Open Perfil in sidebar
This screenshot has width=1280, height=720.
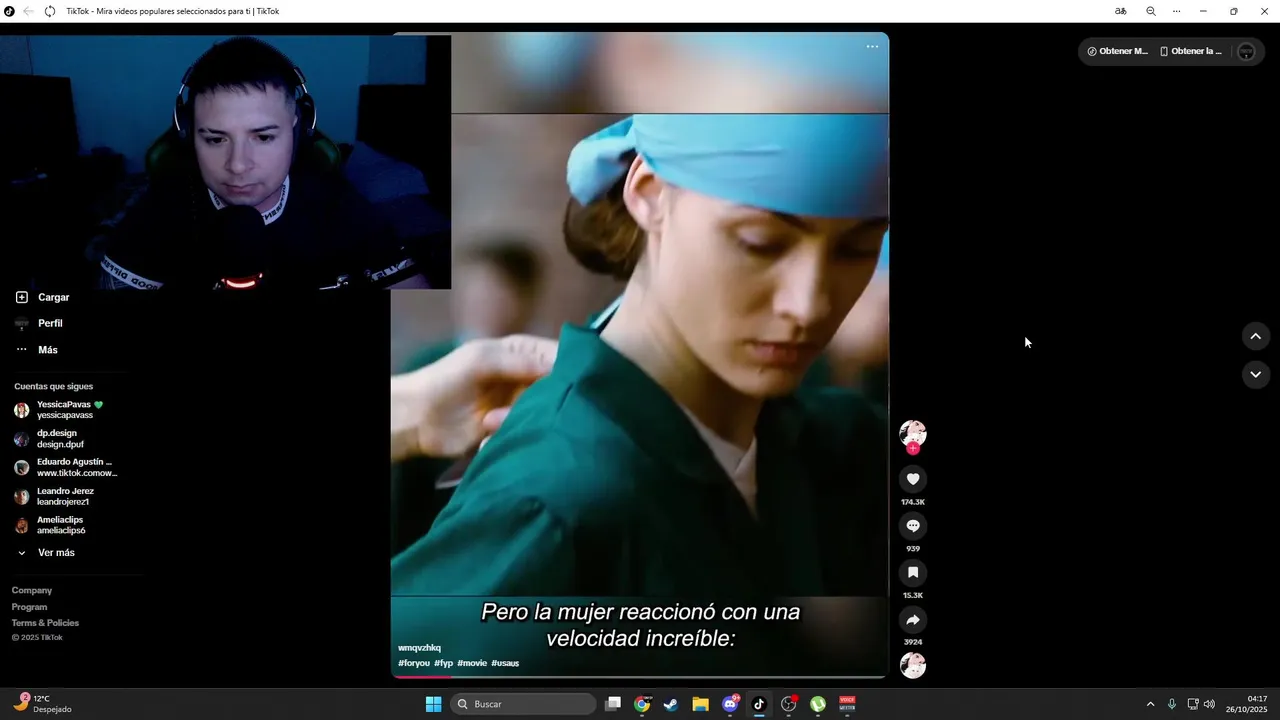point(40,324)
